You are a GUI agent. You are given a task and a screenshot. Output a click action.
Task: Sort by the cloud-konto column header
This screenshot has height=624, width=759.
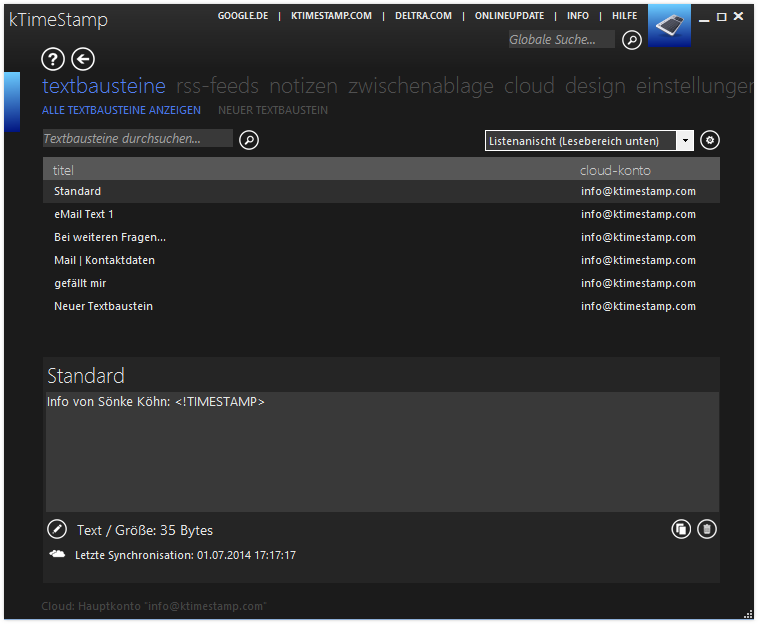(615, 170)
